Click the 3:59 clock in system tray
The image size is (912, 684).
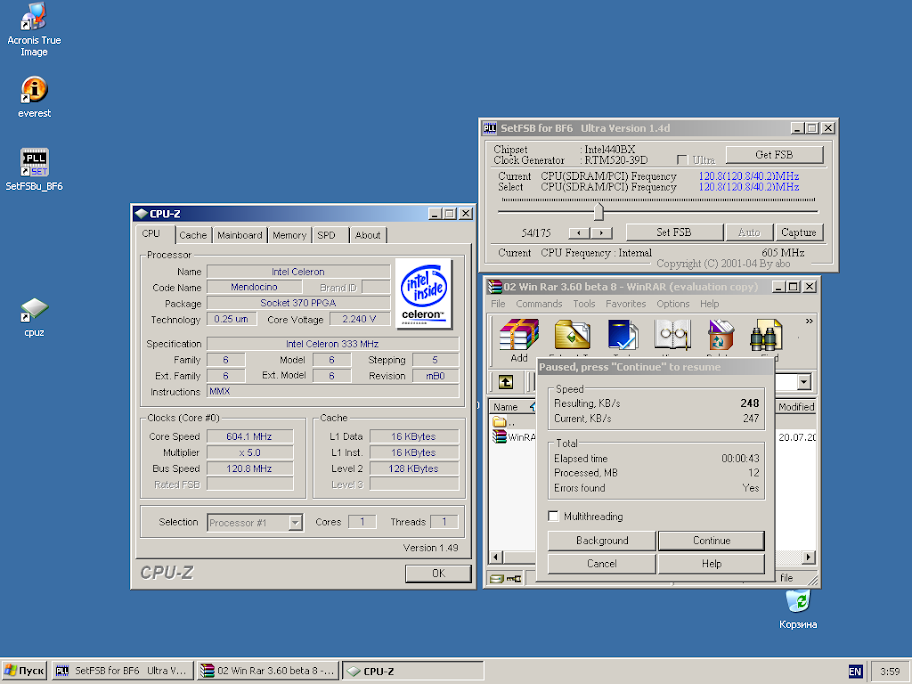click(890, 671)
